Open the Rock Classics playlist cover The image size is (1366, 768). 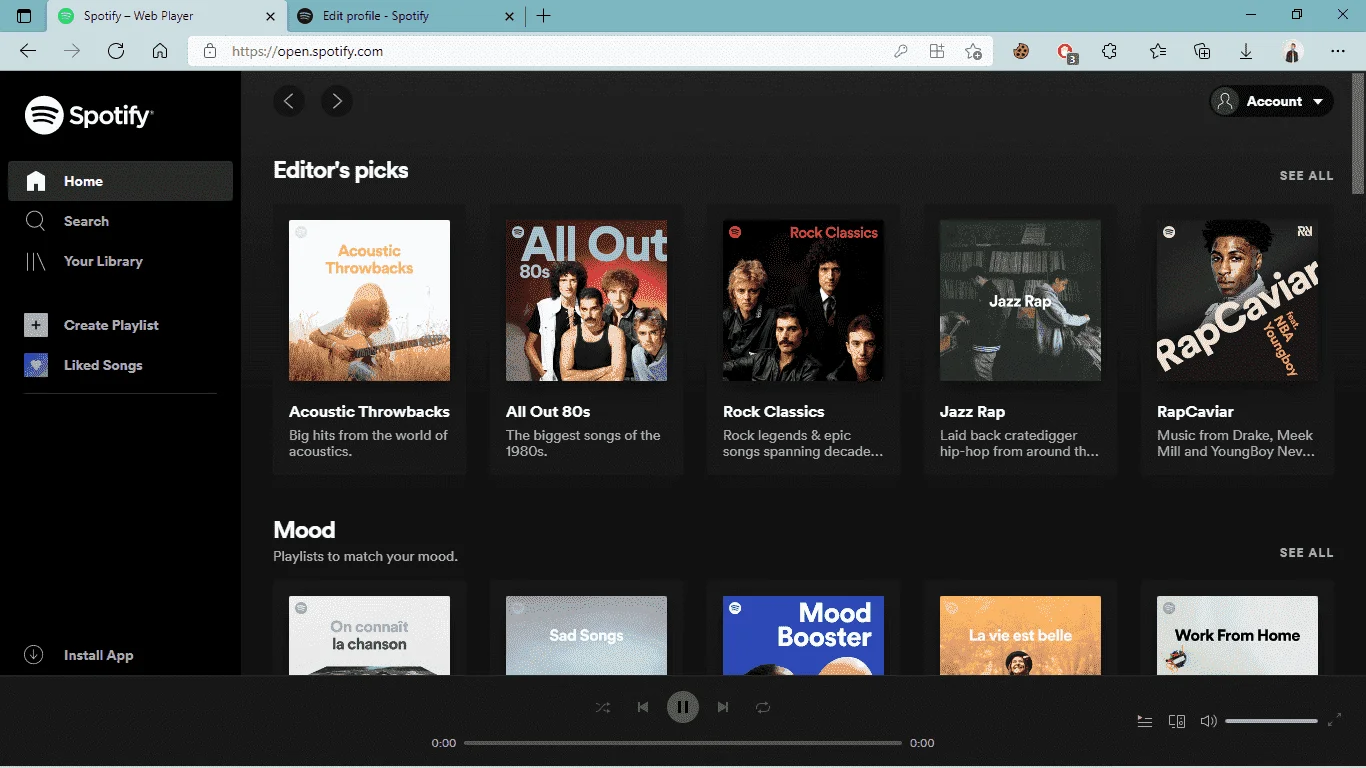[x=803, y=300]
